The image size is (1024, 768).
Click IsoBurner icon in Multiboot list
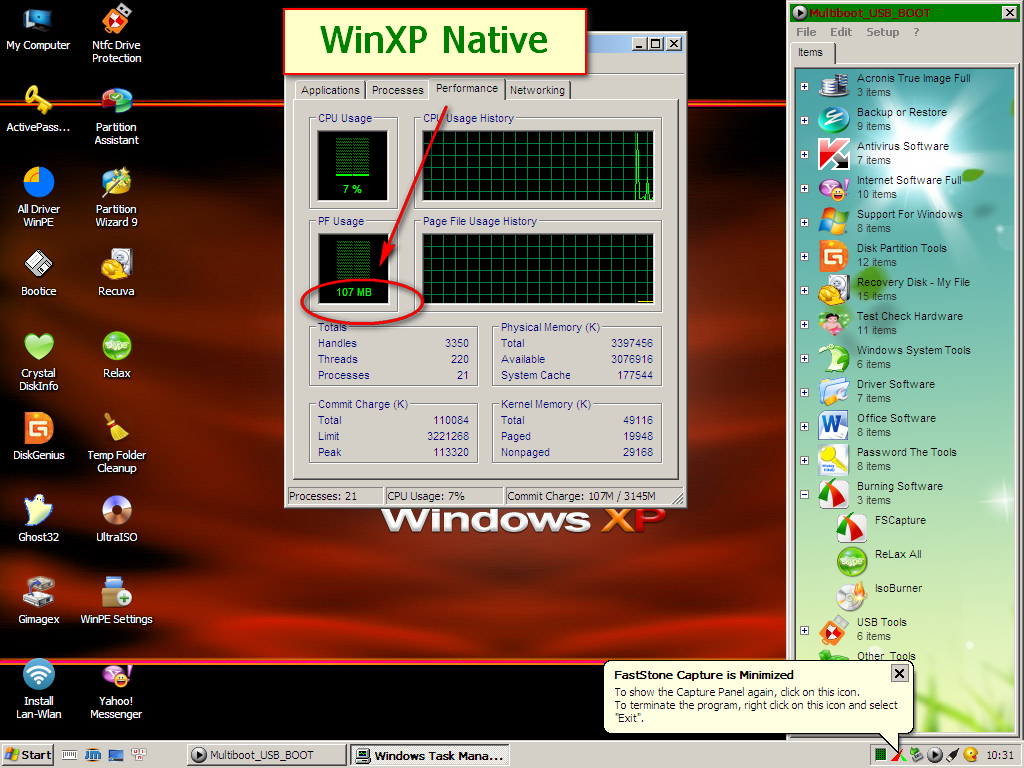click(852, 595)
